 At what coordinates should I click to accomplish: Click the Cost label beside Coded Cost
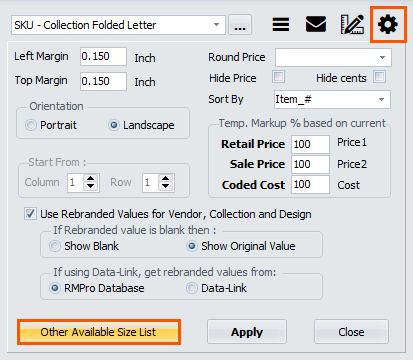(349, 185)
